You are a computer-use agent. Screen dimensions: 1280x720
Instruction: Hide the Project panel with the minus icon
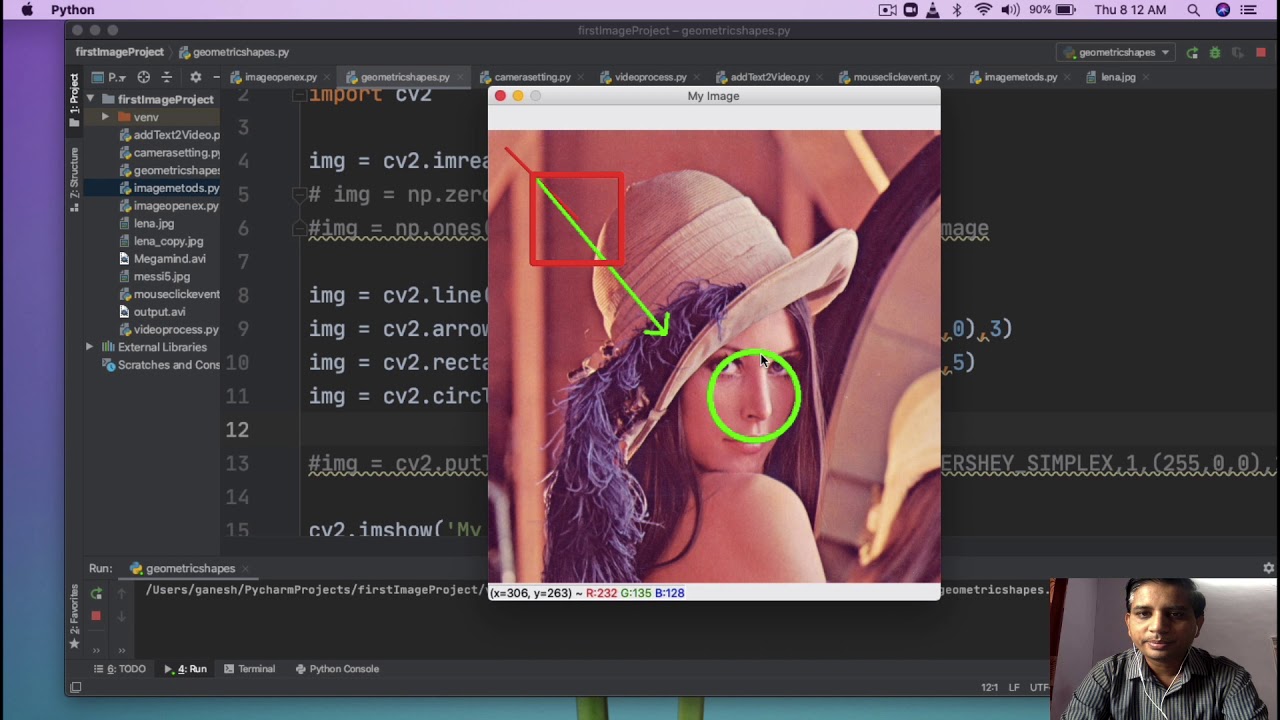click(x=217, y=77)
